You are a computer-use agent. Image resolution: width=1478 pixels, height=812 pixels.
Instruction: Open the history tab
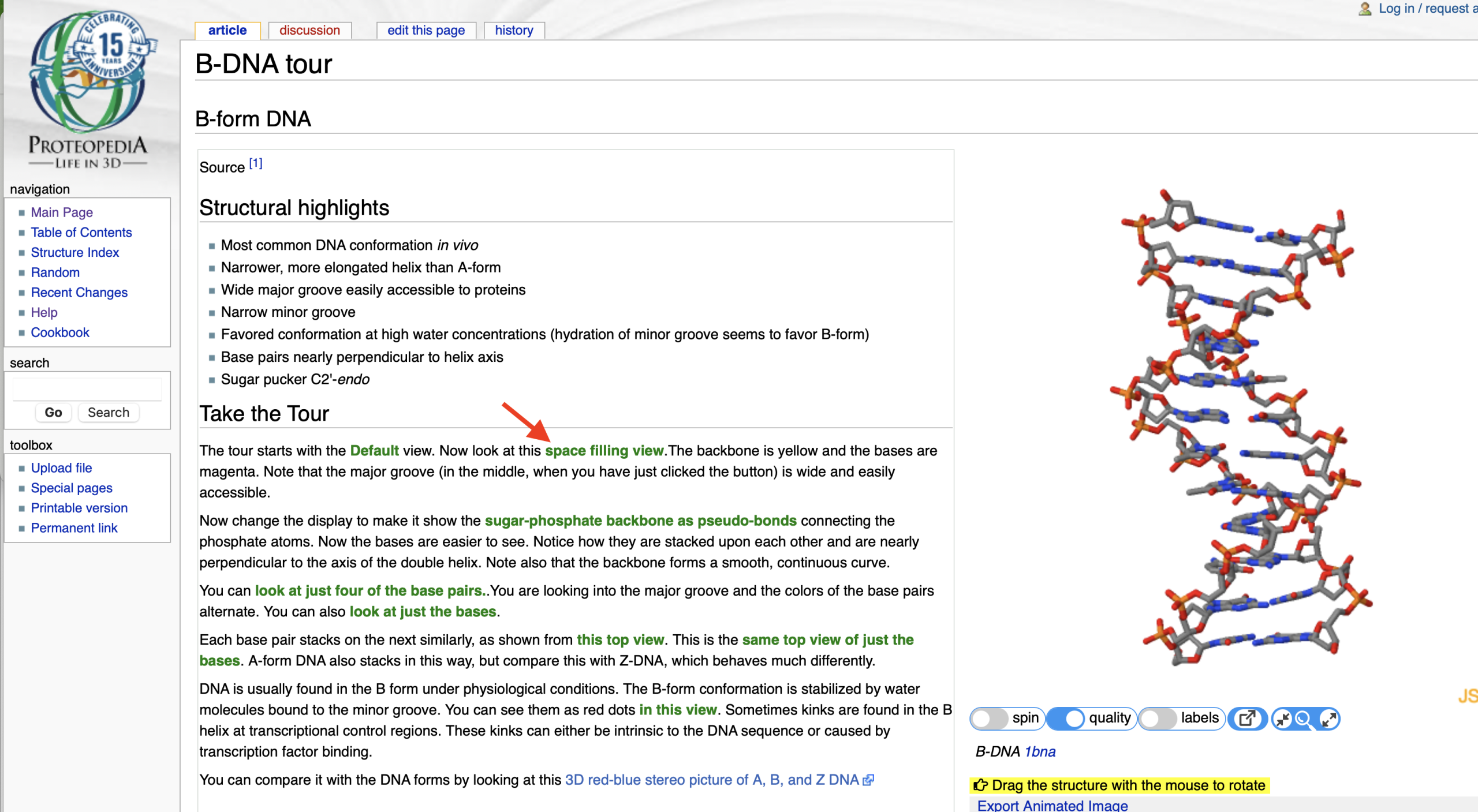[514, 30]
